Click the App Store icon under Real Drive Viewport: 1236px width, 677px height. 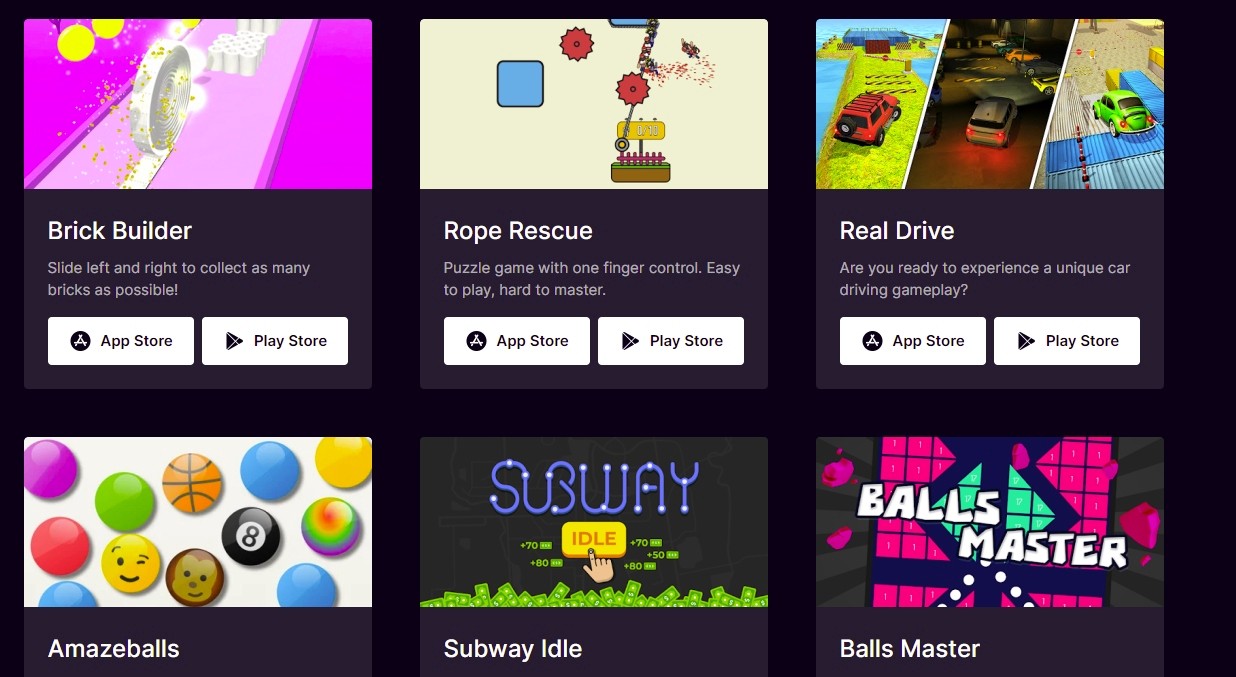click(873, 341)
